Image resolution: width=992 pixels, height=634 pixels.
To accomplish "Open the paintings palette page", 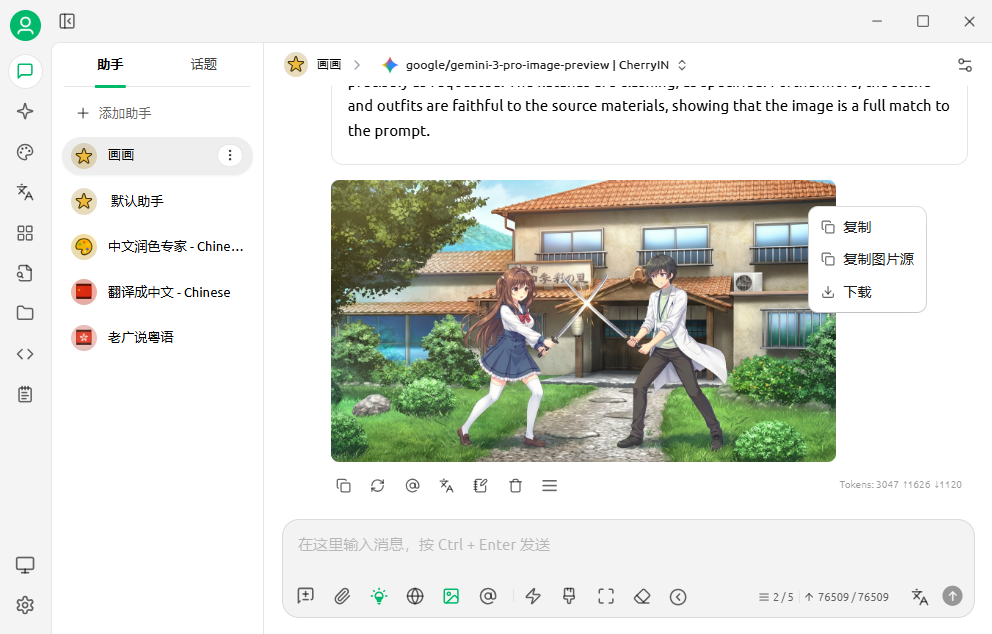I will click(25, 152).
